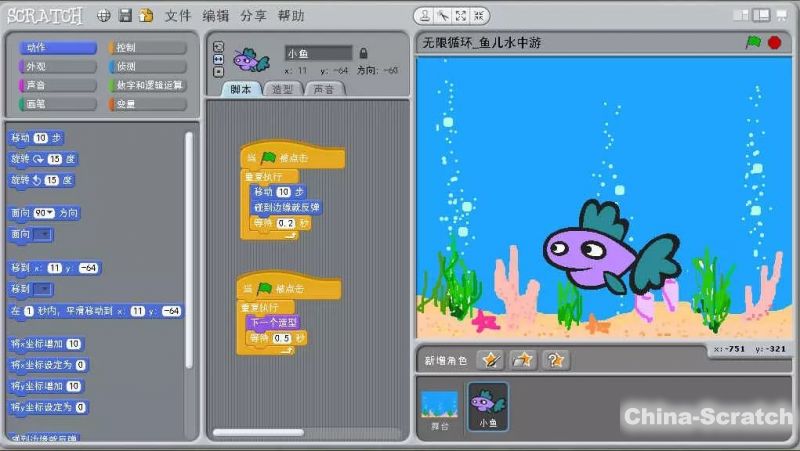Get a surprise sprite with question-star button
The height and width of the screenshot is (451, 800).
point(556,359)
